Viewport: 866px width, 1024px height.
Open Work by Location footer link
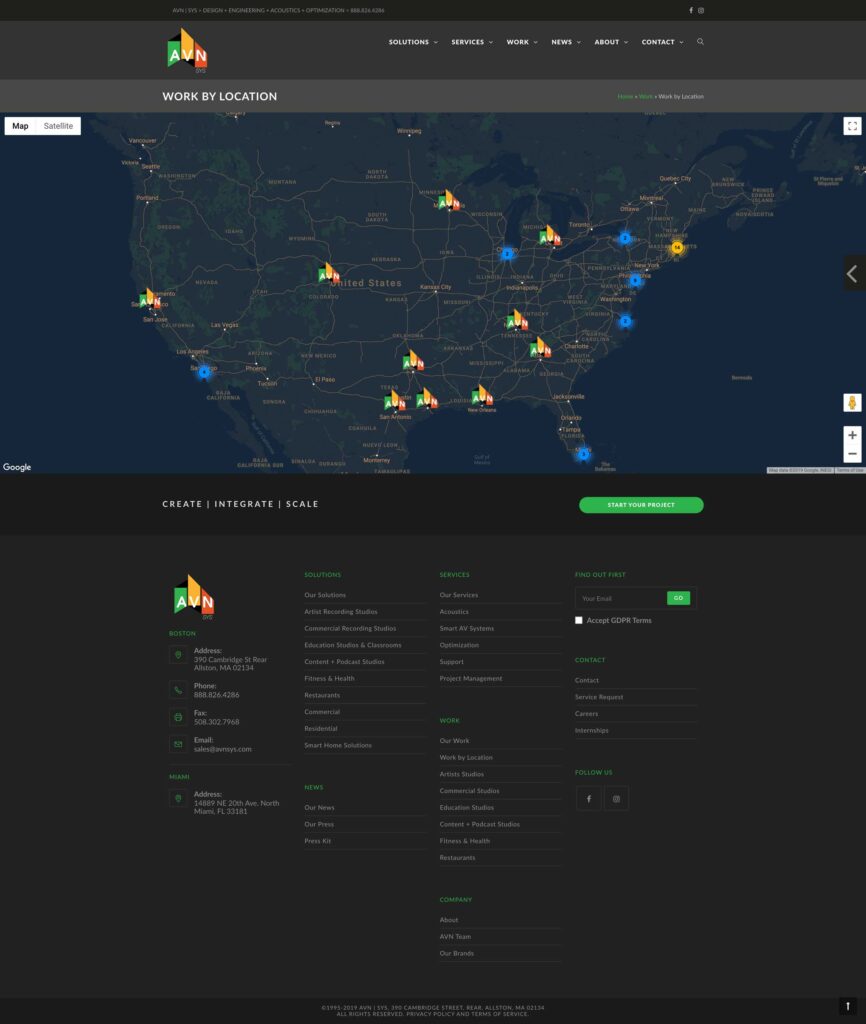tap(466, 758)
